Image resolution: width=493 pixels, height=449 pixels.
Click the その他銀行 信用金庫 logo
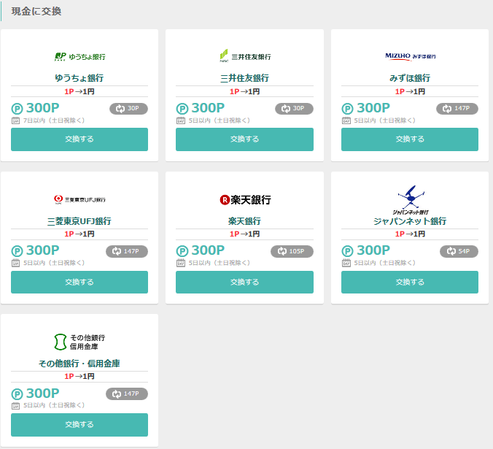pyautogui.click(x=80, y=342)
